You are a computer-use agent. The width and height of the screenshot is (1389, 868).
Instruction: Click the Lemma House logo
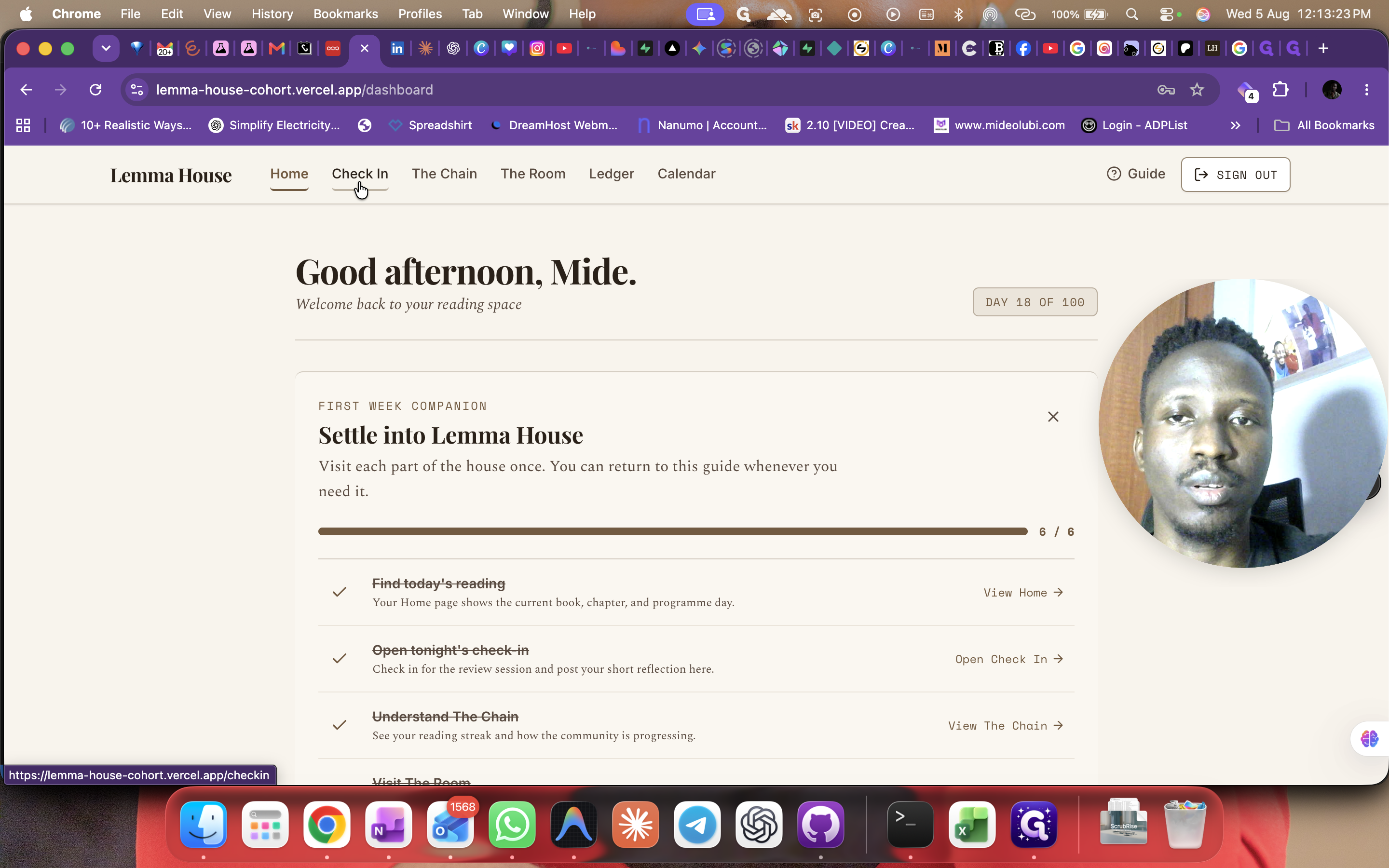[x=171, y=175]
